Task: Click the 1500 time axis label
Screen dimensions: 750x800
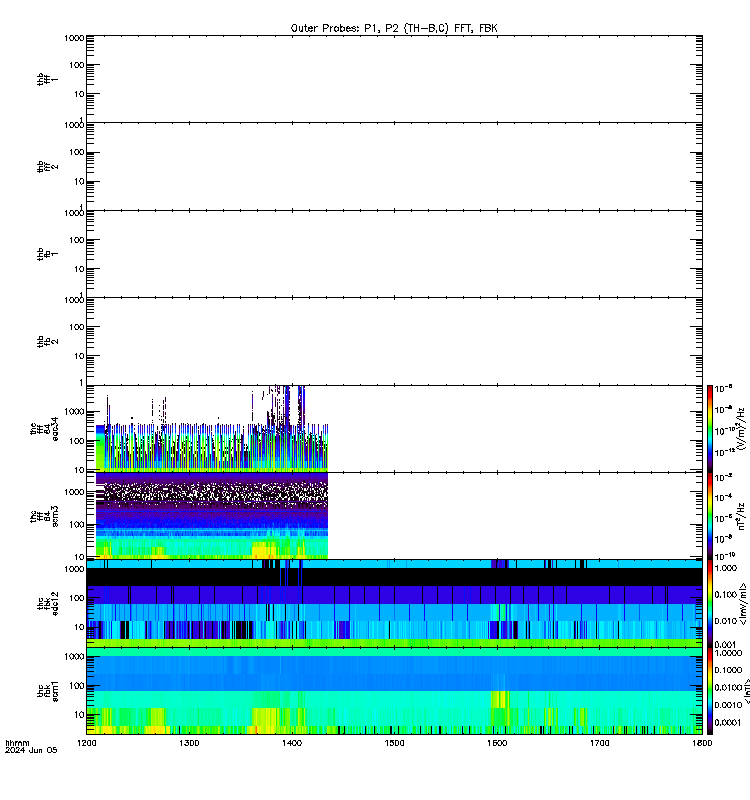Action: pyautogui.click(x=394, y=743)
